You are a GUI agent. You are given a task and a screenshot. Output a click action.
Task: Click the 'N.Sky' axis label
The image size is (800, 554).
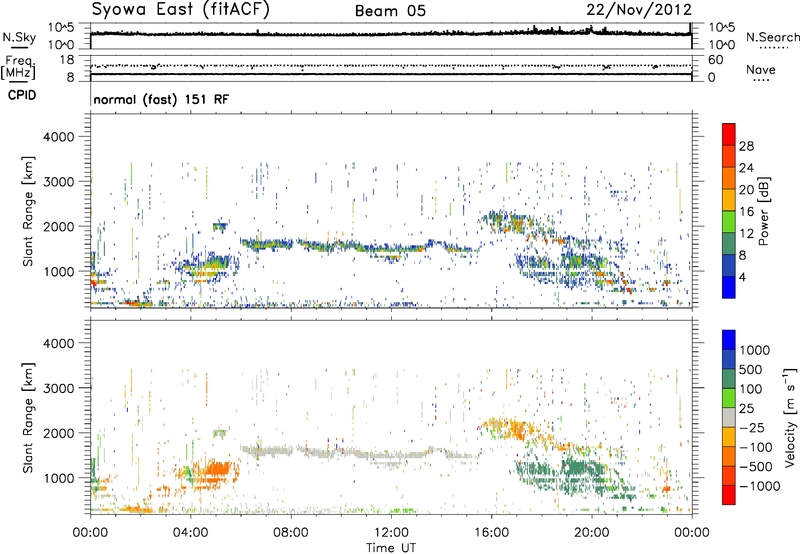pos(19,37)
